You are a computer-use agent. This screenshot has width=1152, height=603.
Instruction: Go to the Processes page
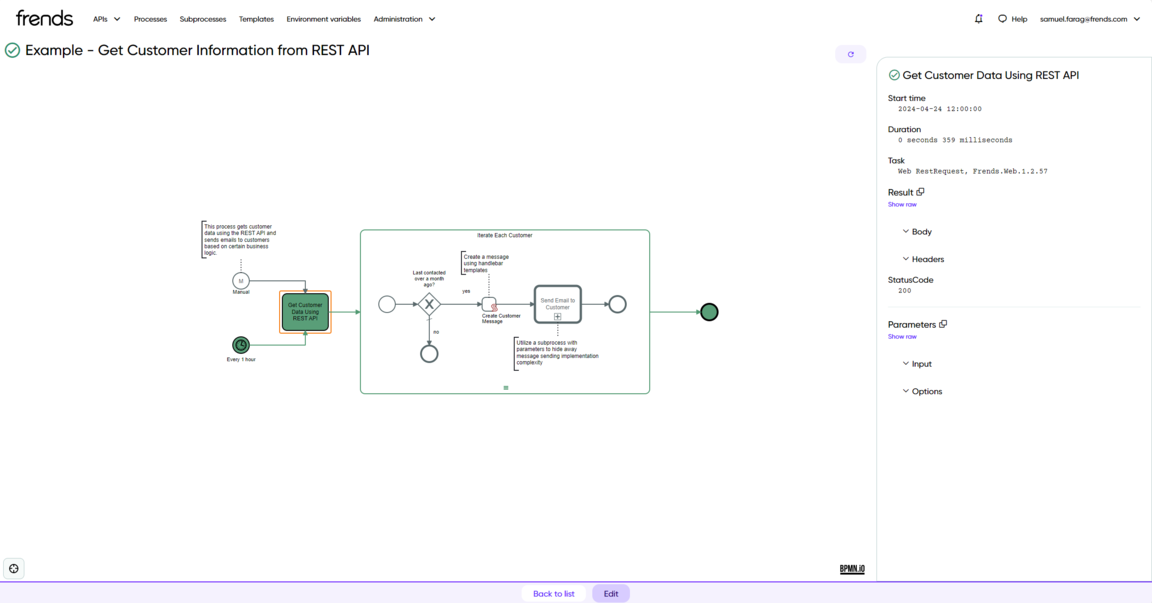click(150, 19)
